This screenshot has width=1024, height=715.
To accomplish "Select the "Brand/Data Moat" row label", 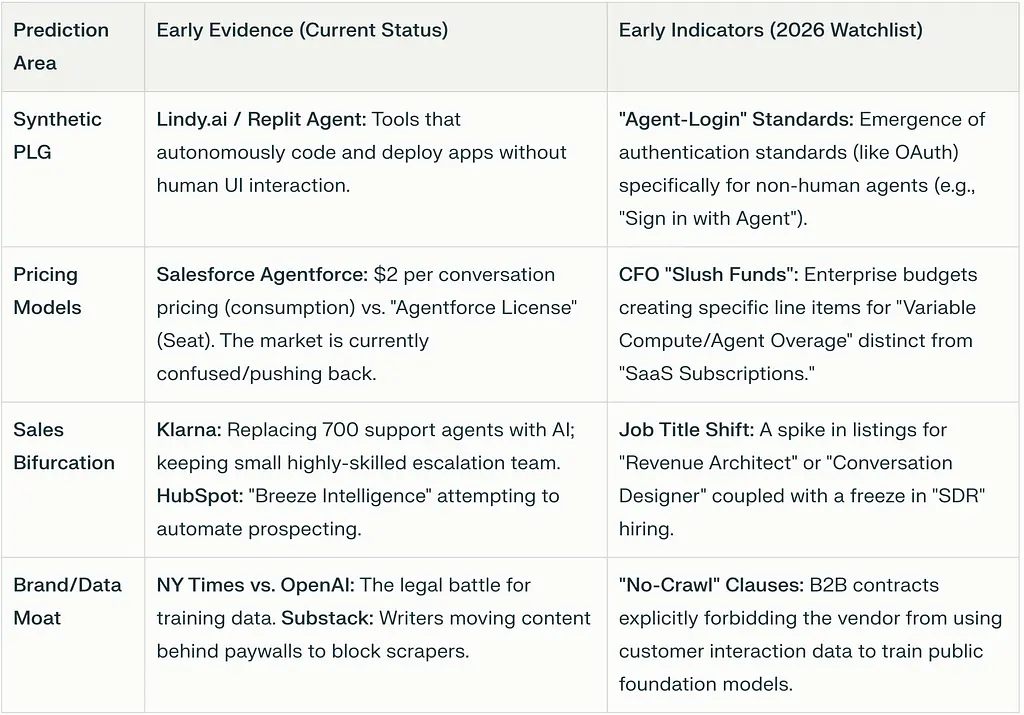I will click(x=67, y=601).
